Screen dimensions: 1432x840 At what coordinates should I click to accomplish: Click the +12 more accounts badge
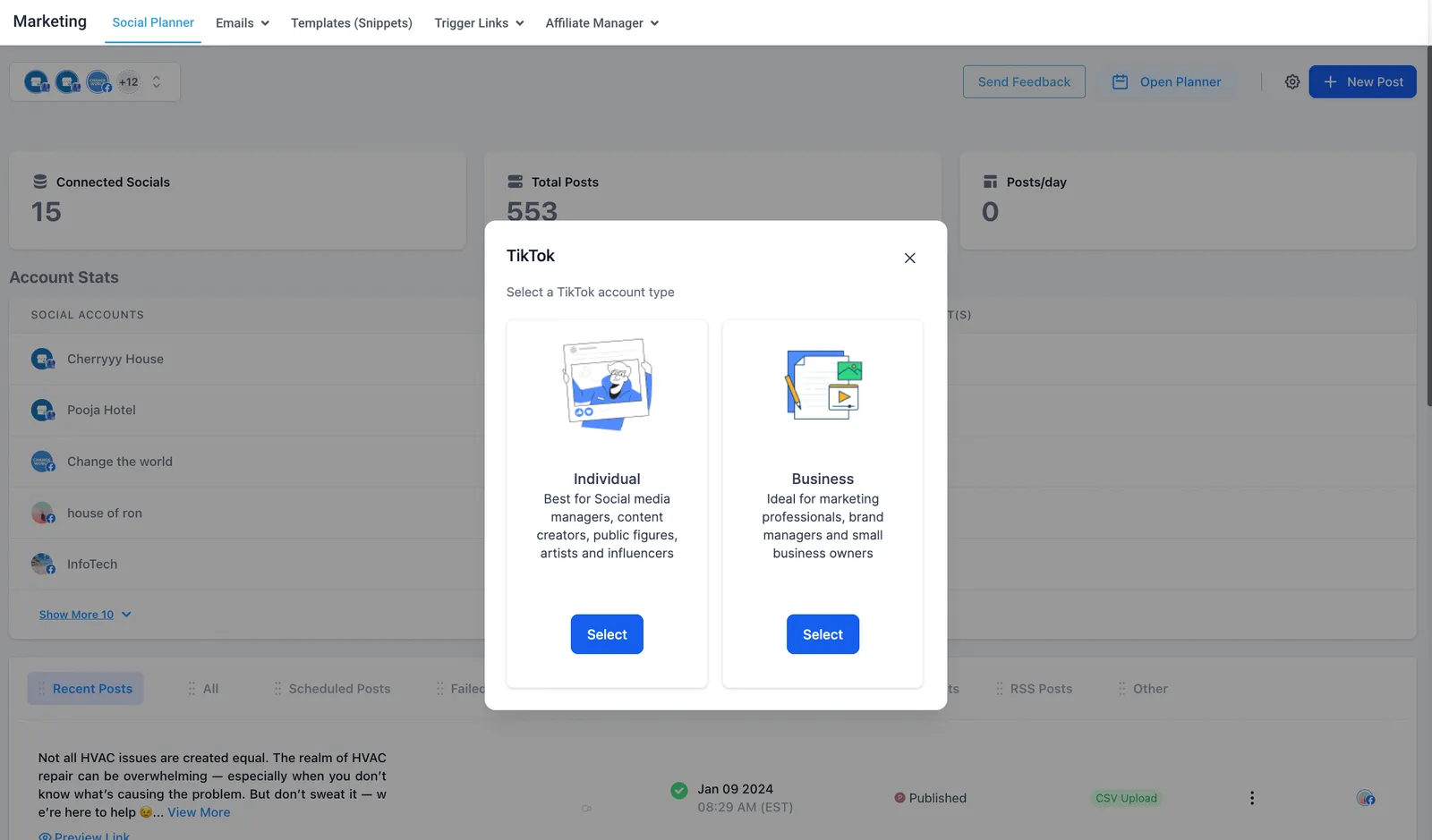pos(129,81)
